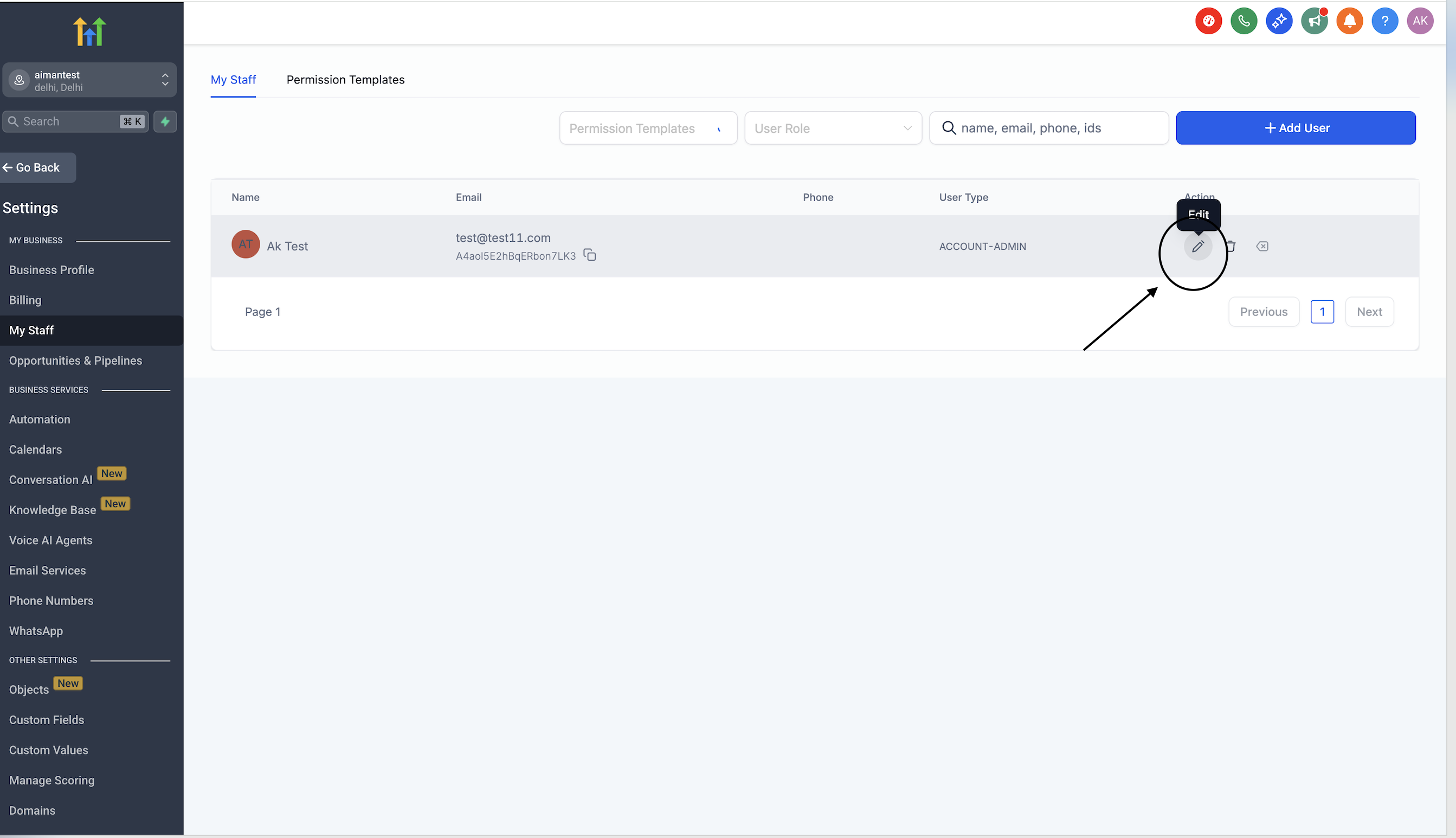Click the Add User button
Viewport: 1456px width, 838px height.
[1296, 128]
